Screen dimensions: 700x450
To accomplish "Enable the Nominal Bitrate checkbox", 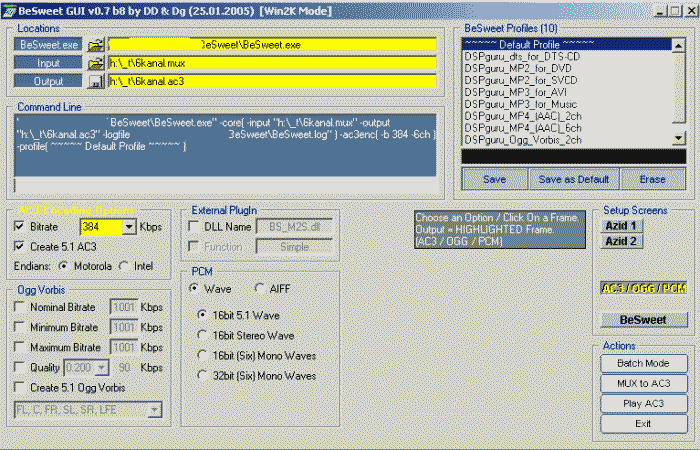I will pos(22,307).
